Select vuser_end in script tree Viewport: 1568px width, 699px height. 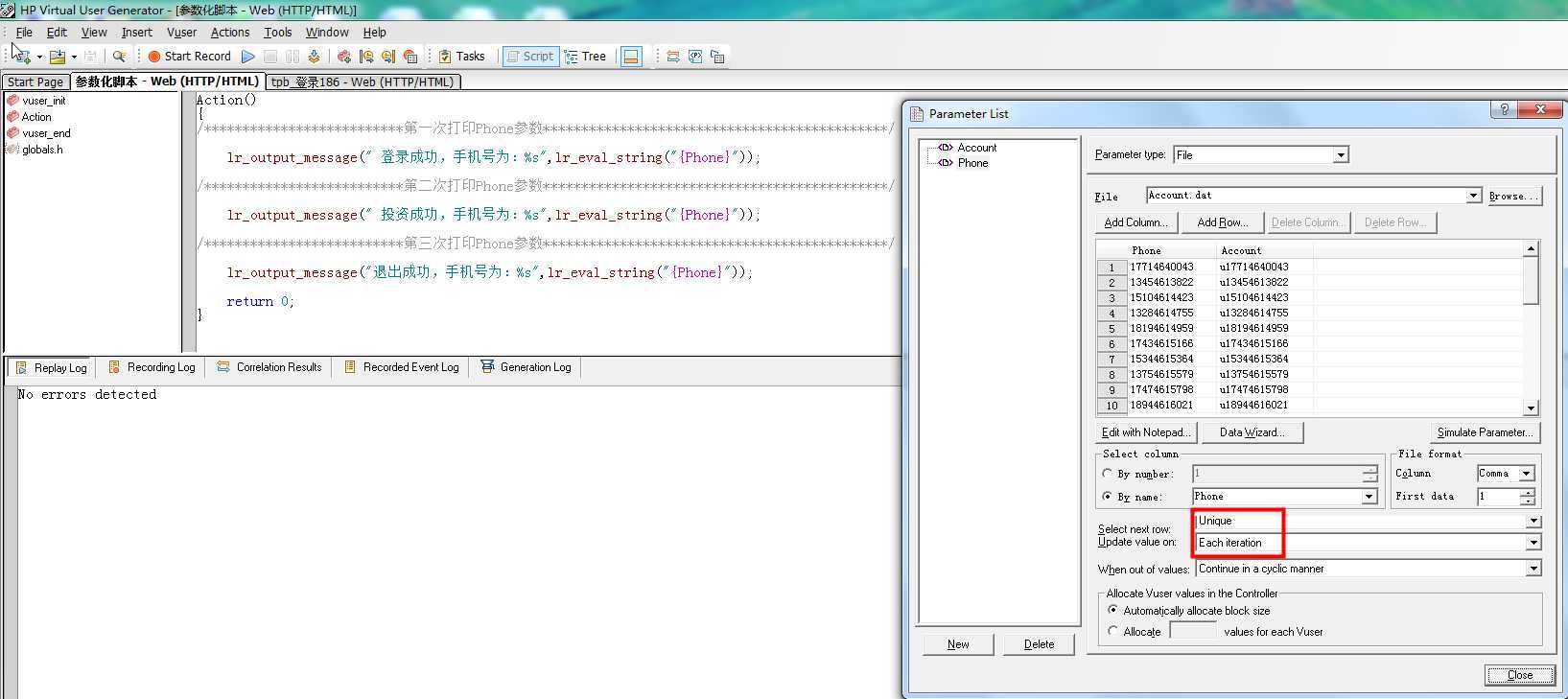point(46,133)
